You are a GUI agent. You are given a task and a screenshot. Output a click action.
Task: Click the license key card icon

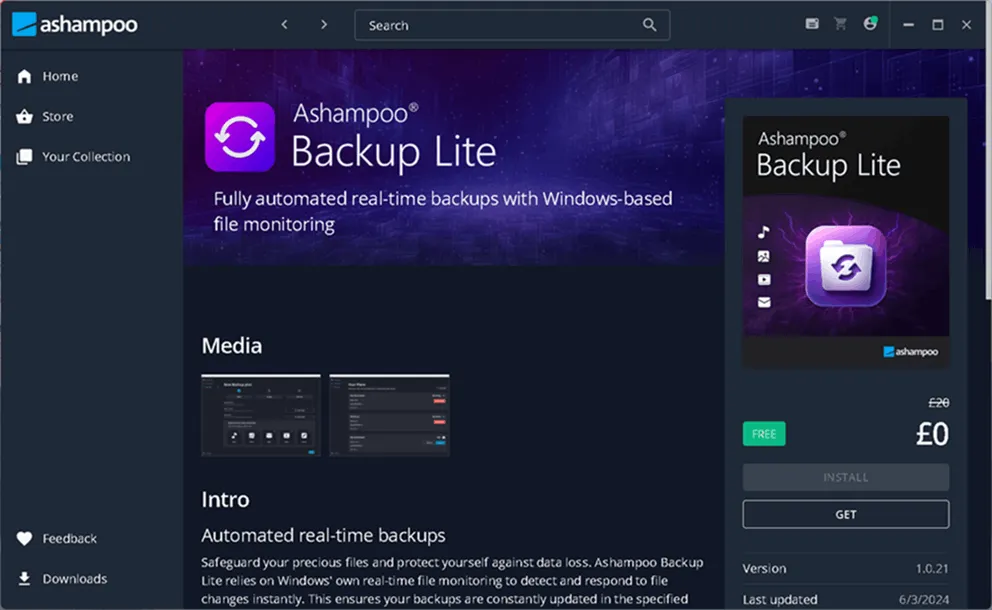tap(812, 24)
